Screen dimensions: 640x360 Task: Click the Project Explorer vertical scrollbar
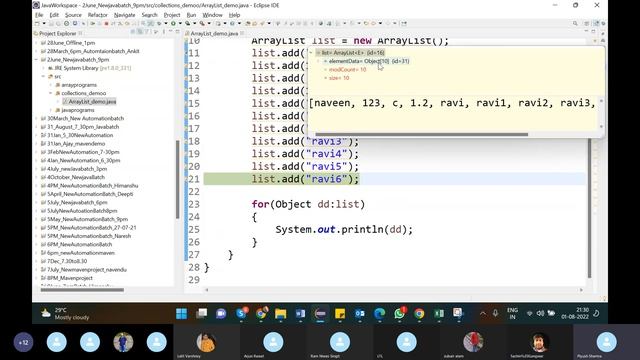(178, 180)
